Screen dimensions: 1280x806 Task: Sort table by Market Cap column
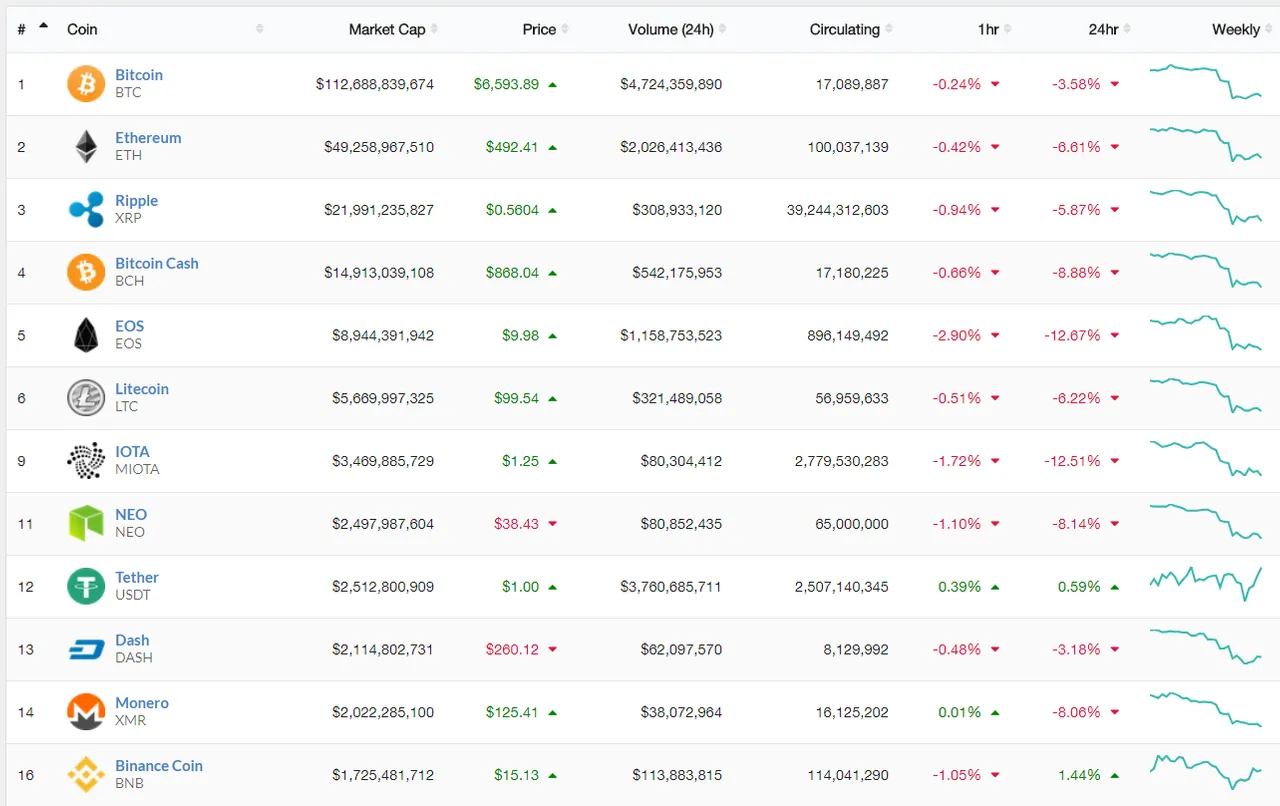386,29
